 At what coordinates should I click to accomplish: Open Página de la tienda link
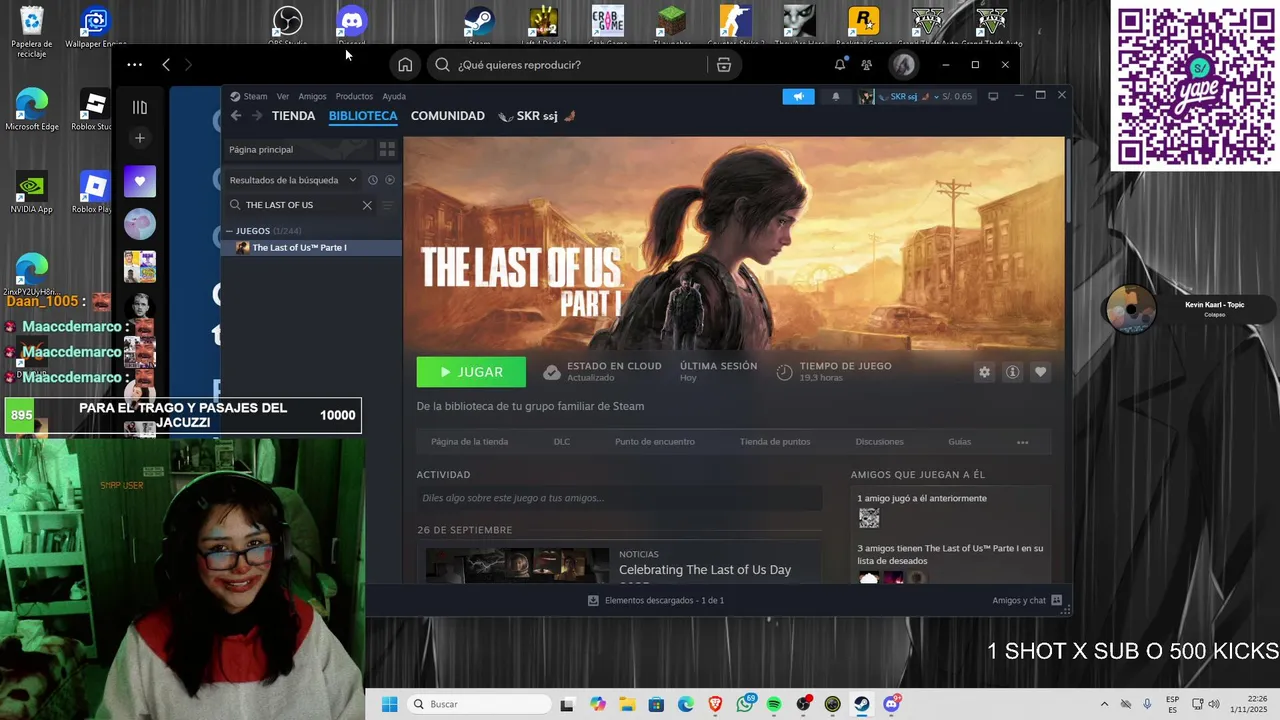coord(470,442)
